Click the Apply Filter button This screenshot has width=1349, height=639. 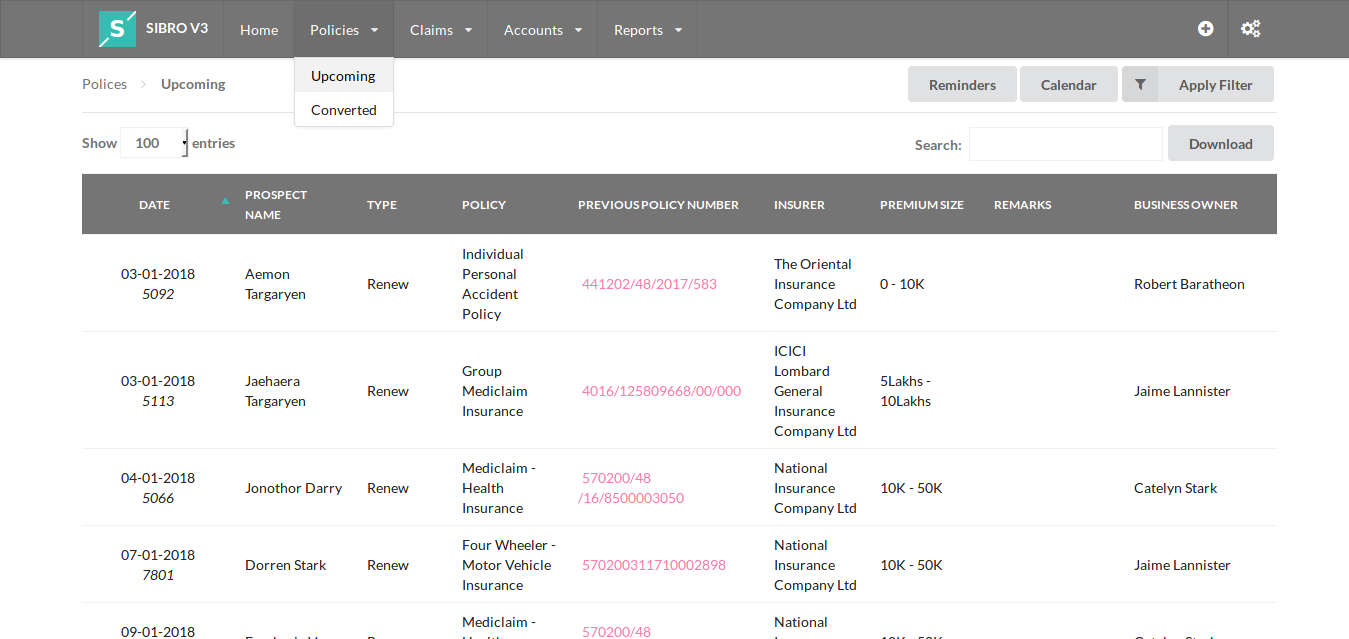pyautogui.click(x=1215, y=85)
